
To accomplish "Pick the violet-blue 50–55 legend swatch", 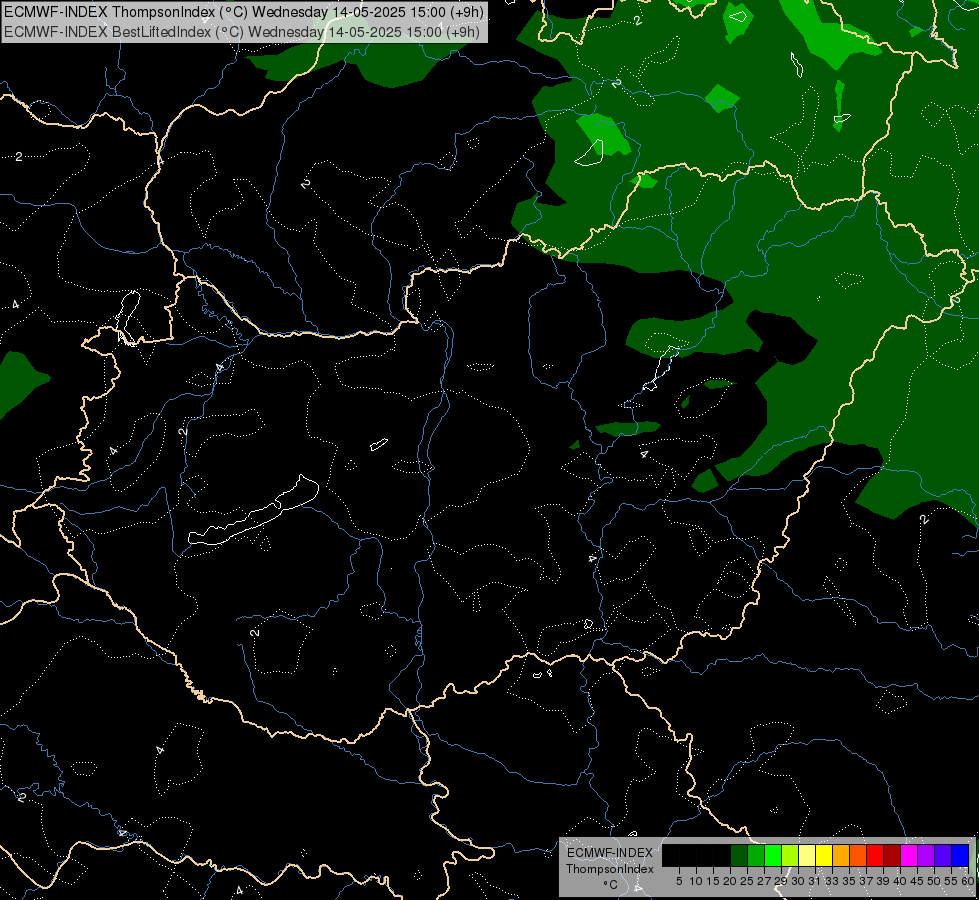I will [x=943, y=855].
